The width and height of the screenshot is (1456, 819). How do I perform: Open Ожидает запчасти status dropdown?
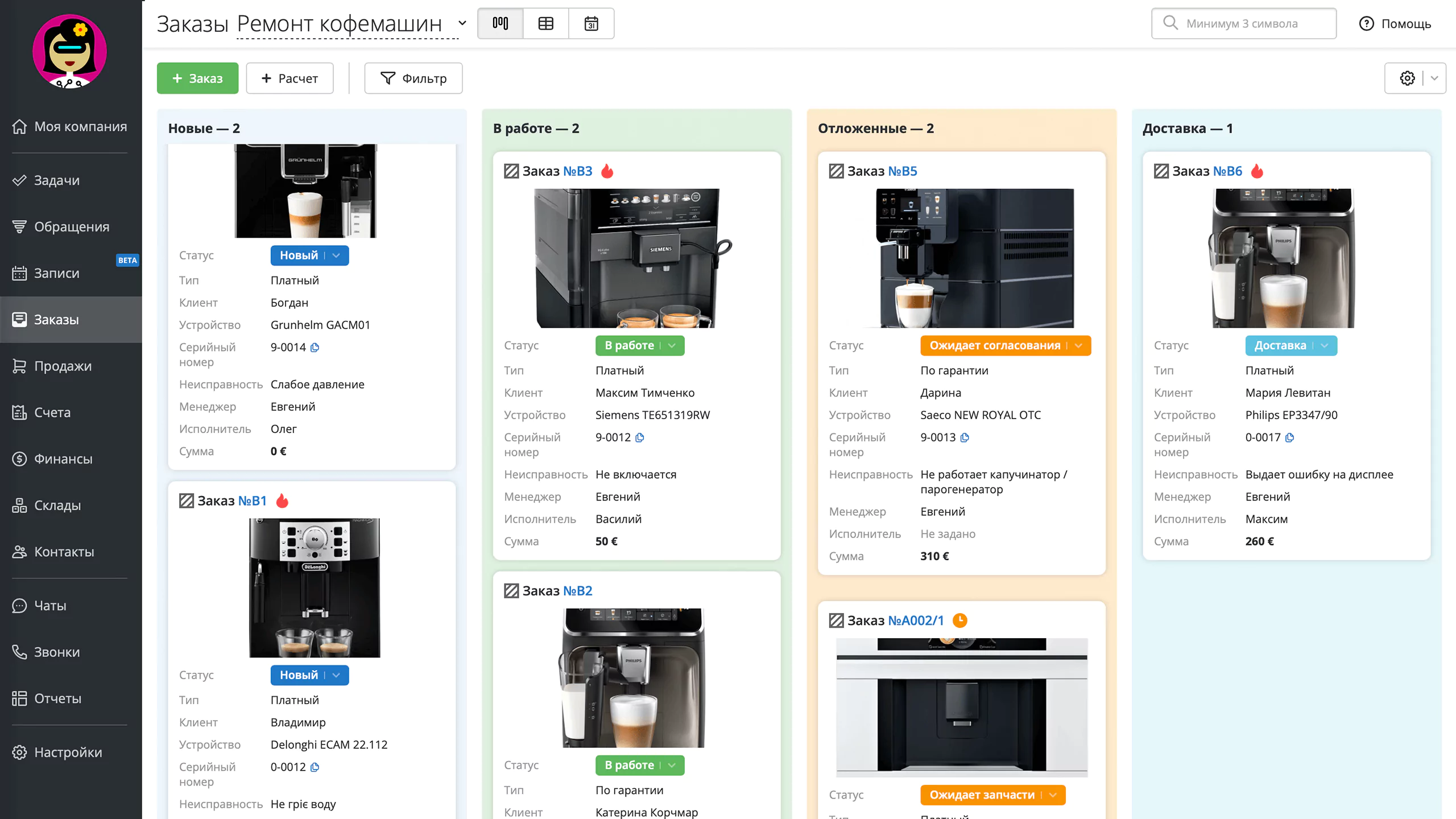(993, 795)
